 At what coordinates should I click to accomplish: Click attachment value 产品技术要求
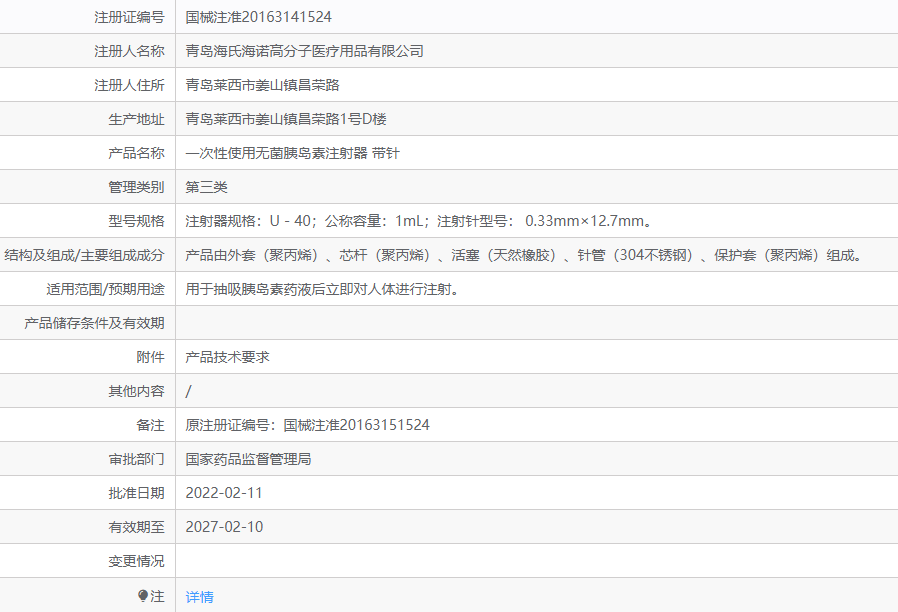click(x=227, y=357)
